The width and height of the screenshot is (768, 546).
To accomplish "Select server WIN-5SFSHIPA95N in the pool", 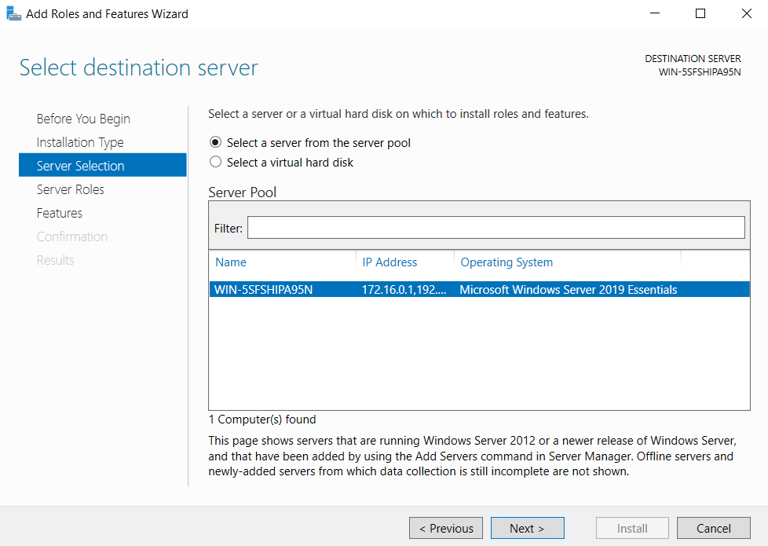I will pyautogui.click(x=264, y=290).
